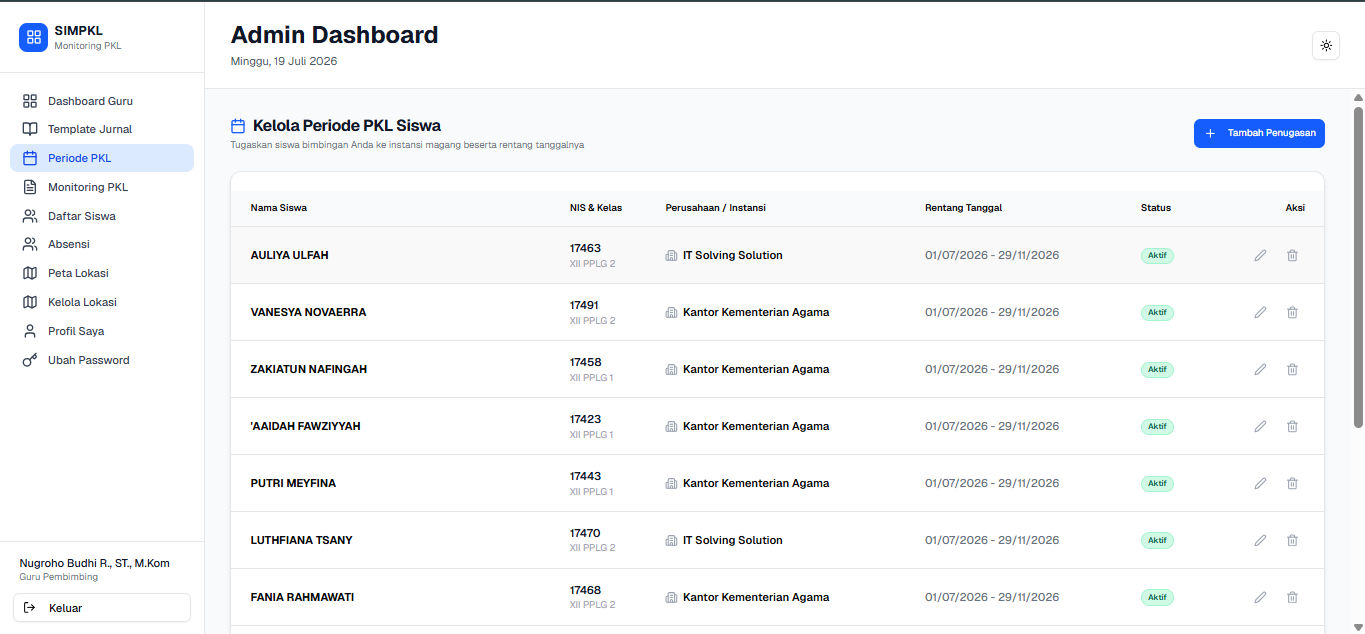The image size is (1365, 634).
Task: Edit 'AAIDAH FAWZIYYAH assignment
Action: pyautogui.click(x=1260, y=426)
